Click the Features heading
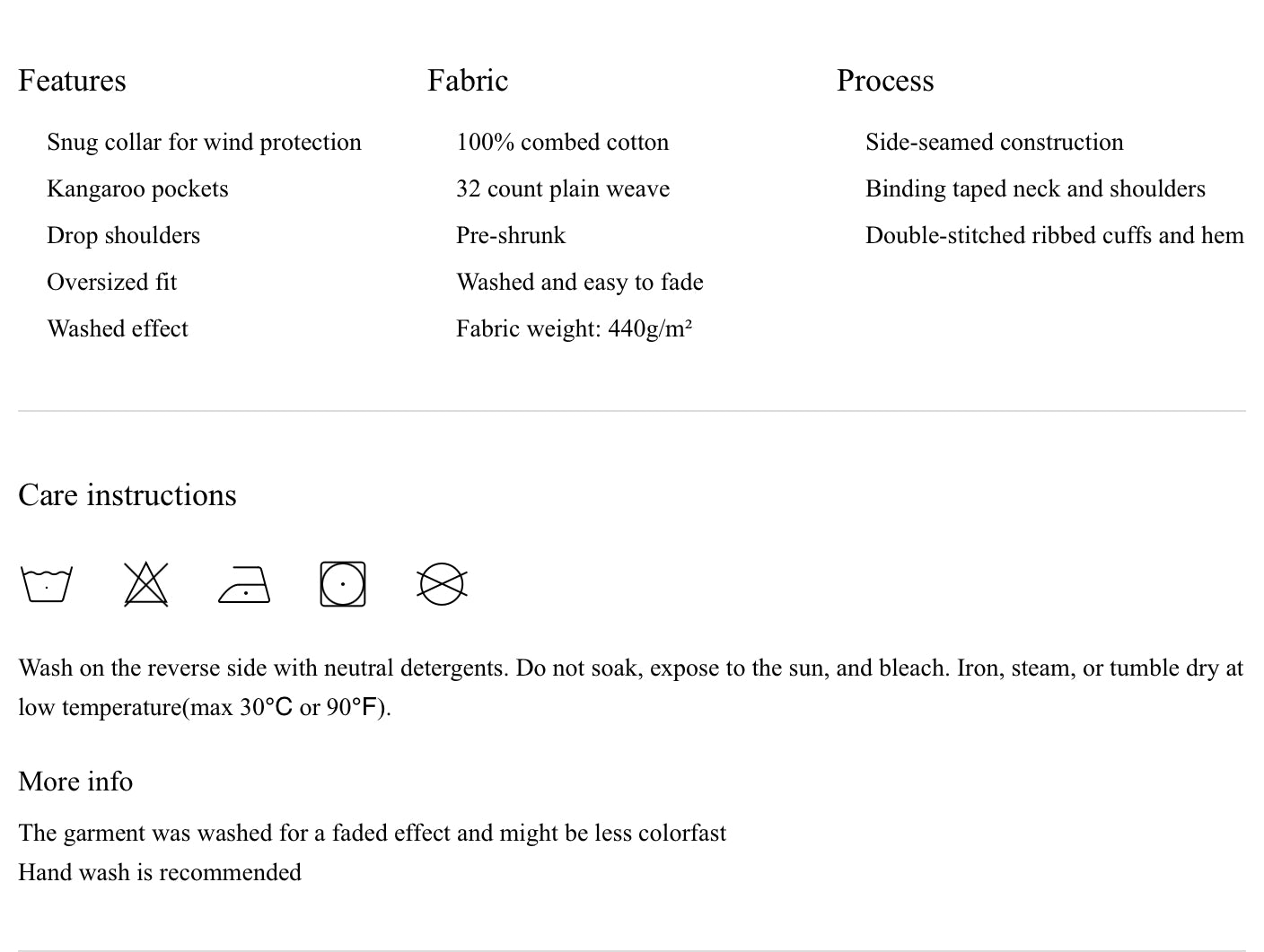The width and height of the screenshot is (1264, 952). (x=72, y=81)
